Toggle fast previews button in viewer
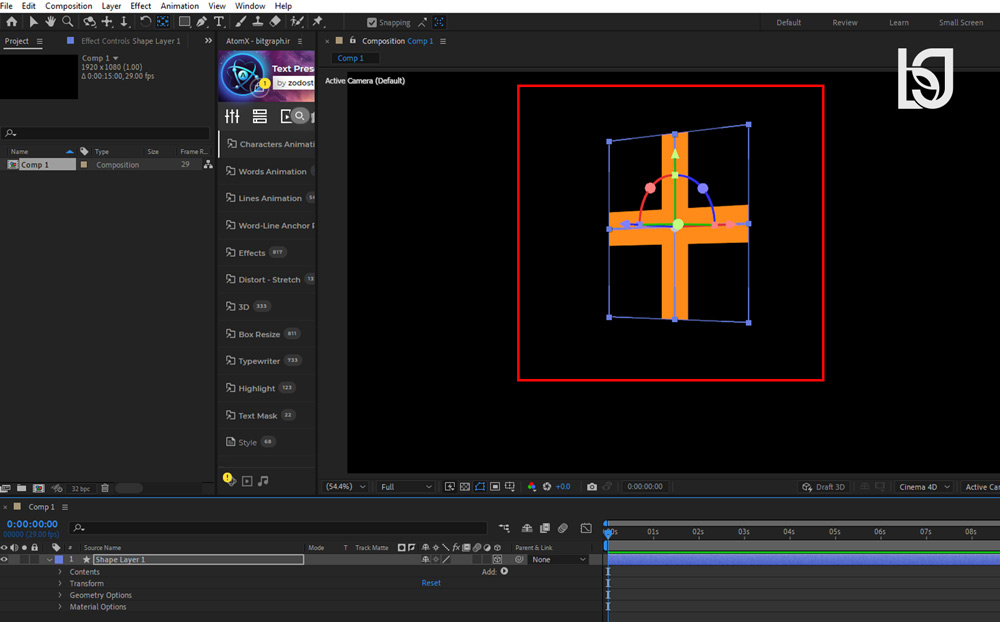Image resolution: width=1000 pixels, height=622 pixels. click(x=450, y=487)
